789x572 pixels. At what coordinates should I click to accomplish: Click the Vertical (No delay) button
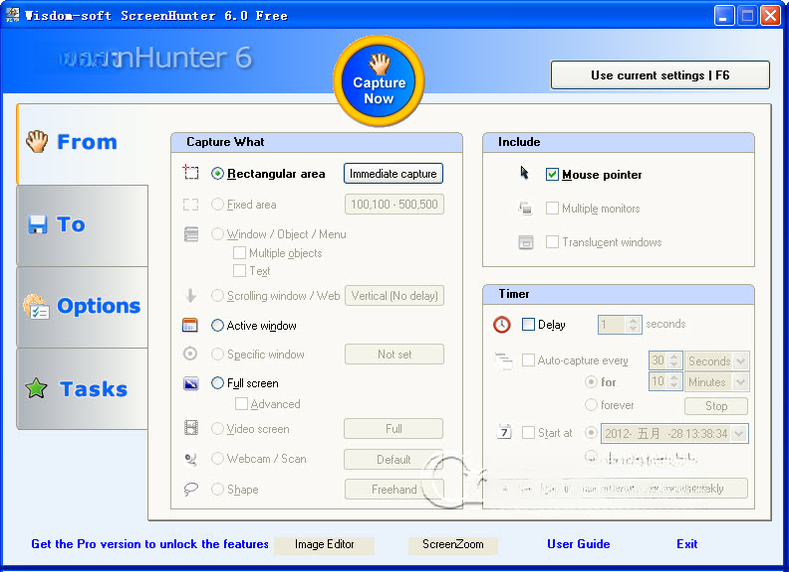click(394, 296)
